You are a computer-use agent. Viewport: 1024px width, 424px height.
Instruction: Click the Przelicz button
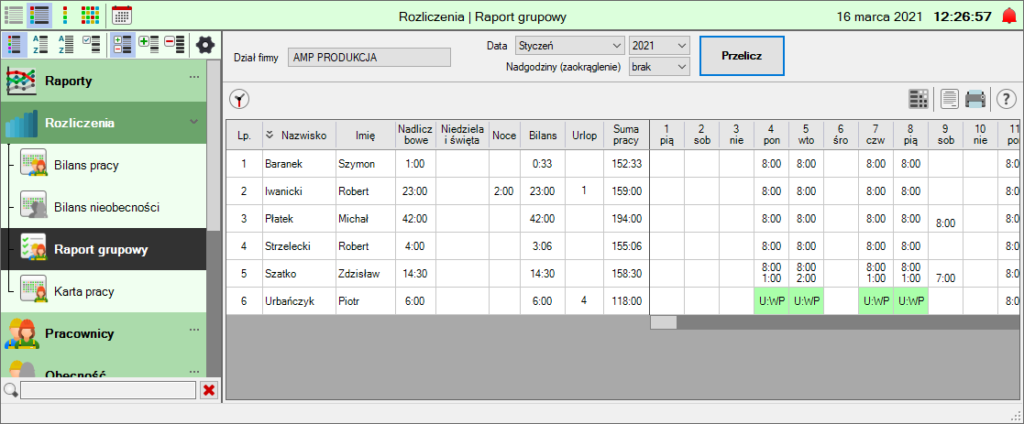pos(741,56)
